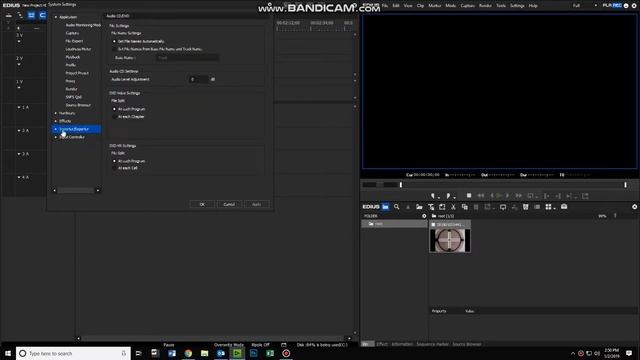Click the scissors Cut icon in Bin
The width and height of the screenshot is (640, 360).
point(453,207)
